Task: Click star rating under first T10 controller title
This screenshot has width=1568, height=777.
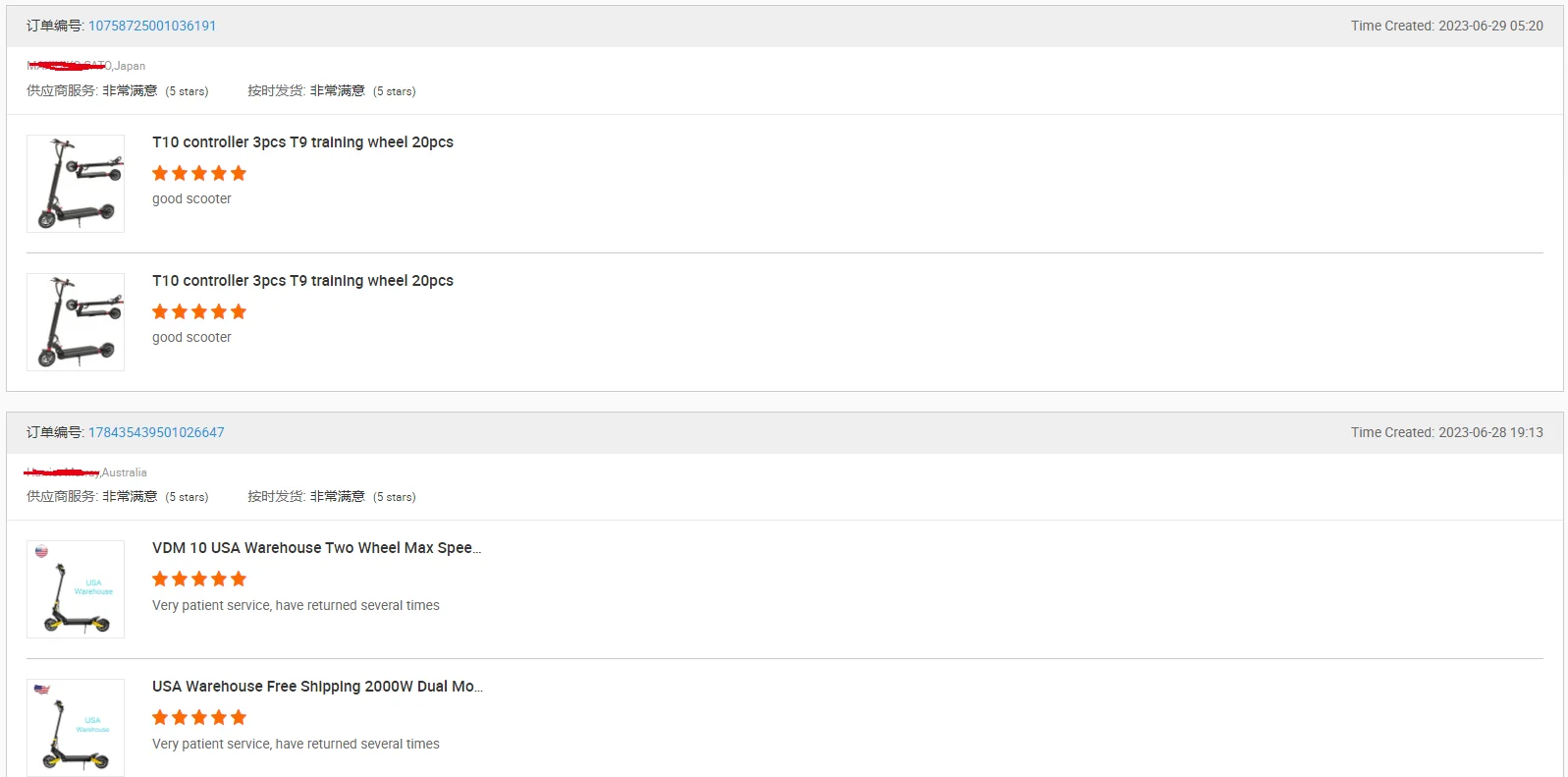Action: click(x=199, y=174)
